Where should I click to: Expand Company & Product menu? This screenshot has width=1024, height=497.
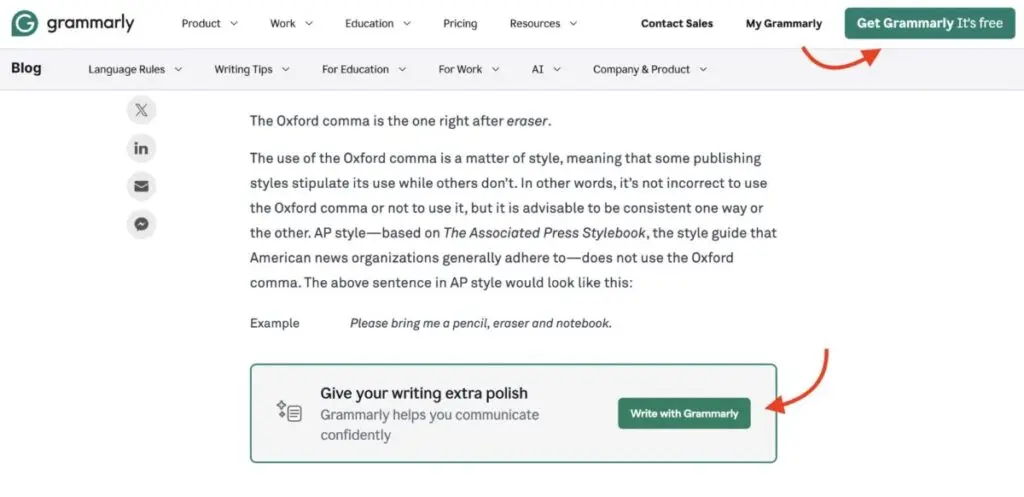click(649, 70)
